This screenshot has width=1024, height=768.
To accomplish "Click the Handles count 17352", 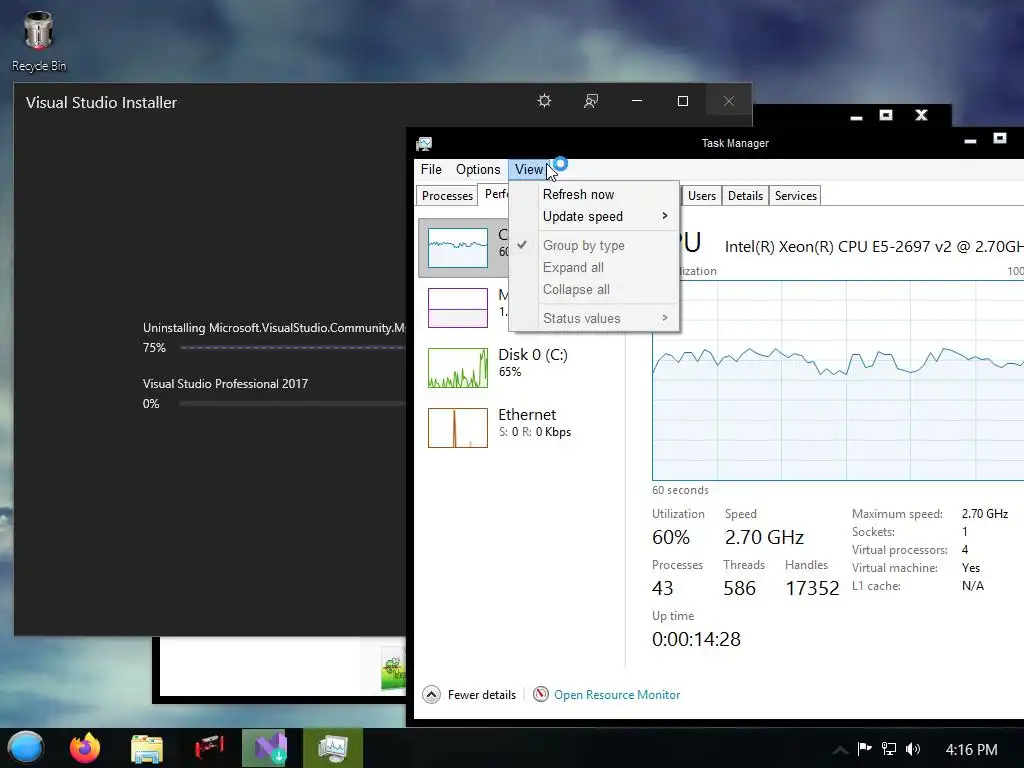I will [812, 588].
